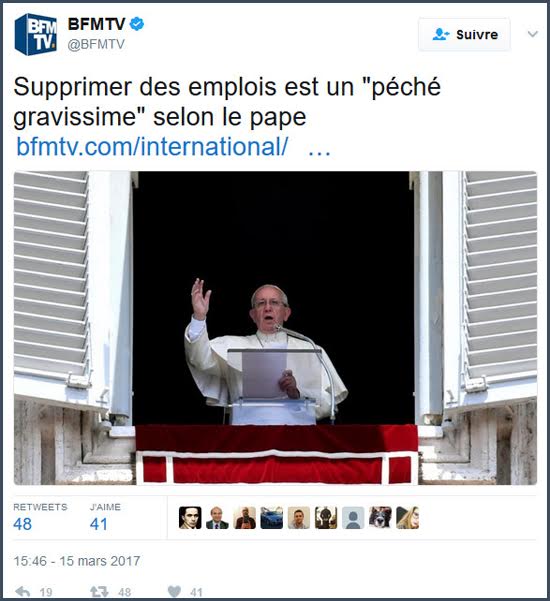Open the man in suit avatar

[x=217, y=518]
